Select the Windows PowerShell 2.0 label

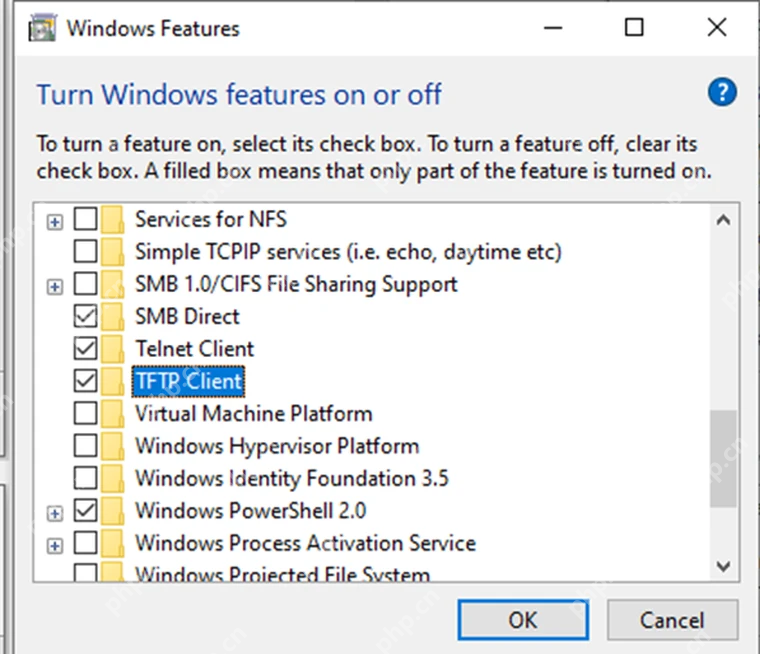point(251,510)
